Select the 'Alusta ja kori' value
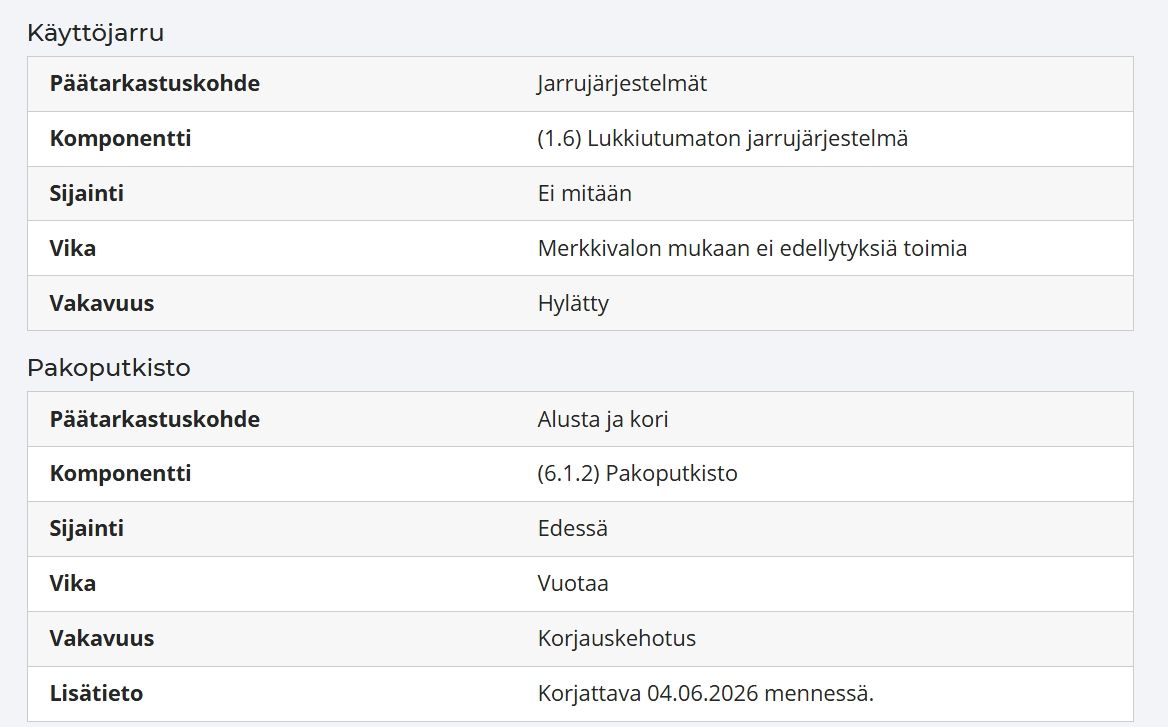The image size is (1168, 727). [x=603, y=419]
